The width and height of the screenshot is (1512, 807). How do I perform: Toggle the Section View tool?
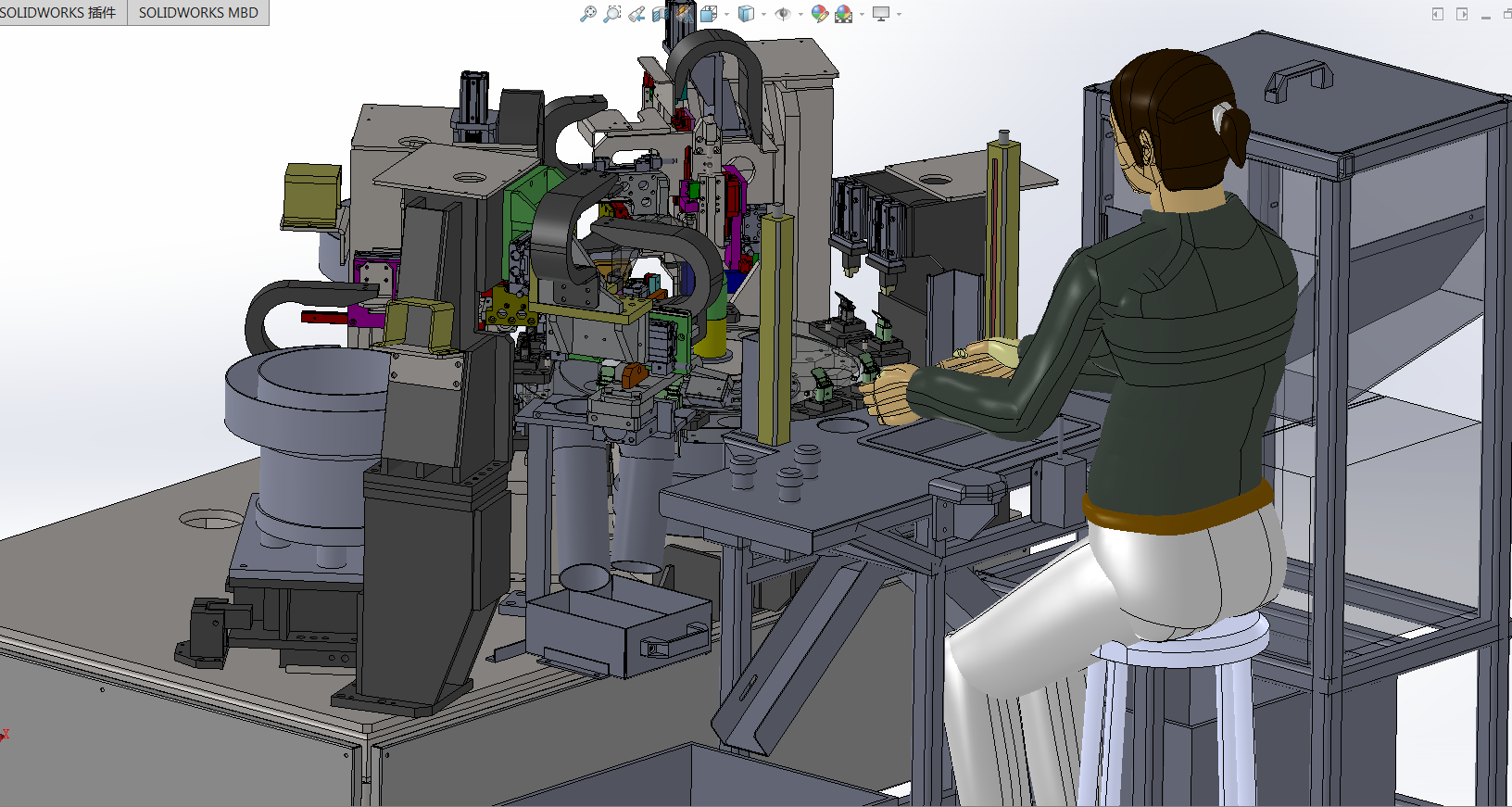[x=660, y=14]
